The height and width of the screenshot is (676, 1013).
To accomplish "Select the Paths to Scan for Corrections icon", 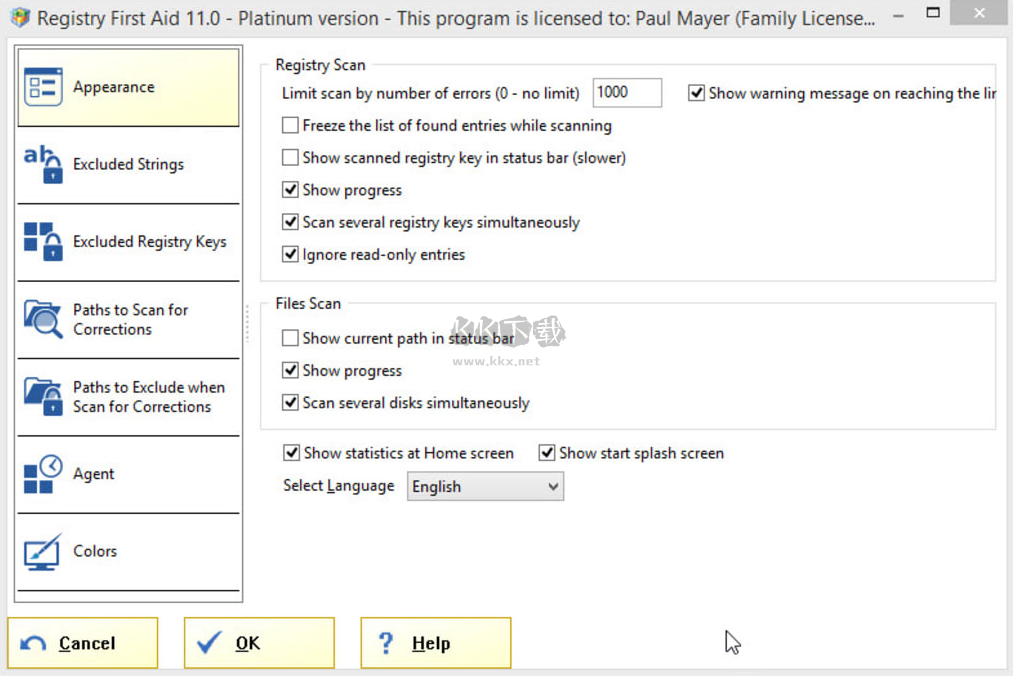I will click(44, 319).
